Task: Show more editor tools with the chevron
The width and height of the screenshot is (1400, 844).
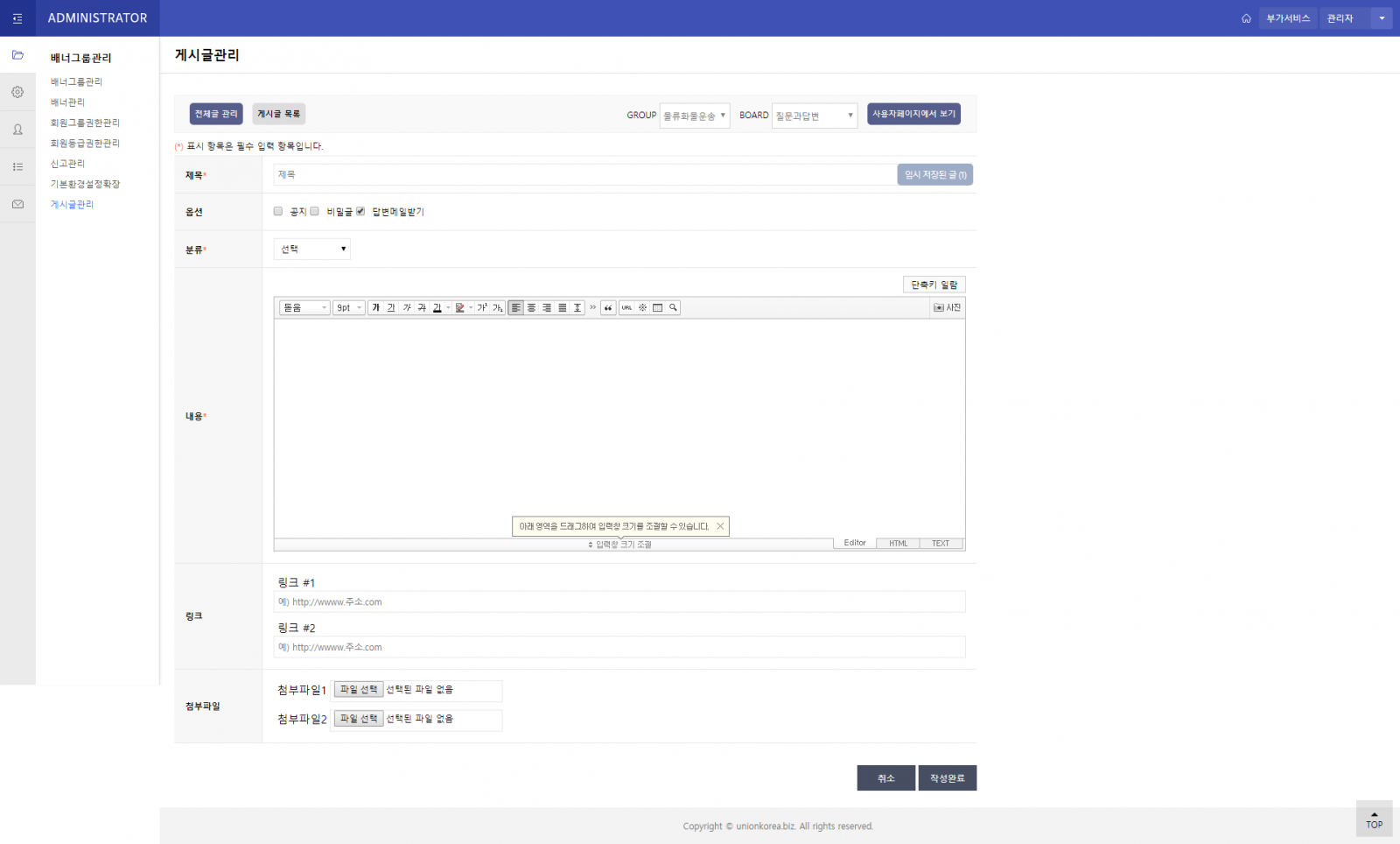Action: pos(592,307)
